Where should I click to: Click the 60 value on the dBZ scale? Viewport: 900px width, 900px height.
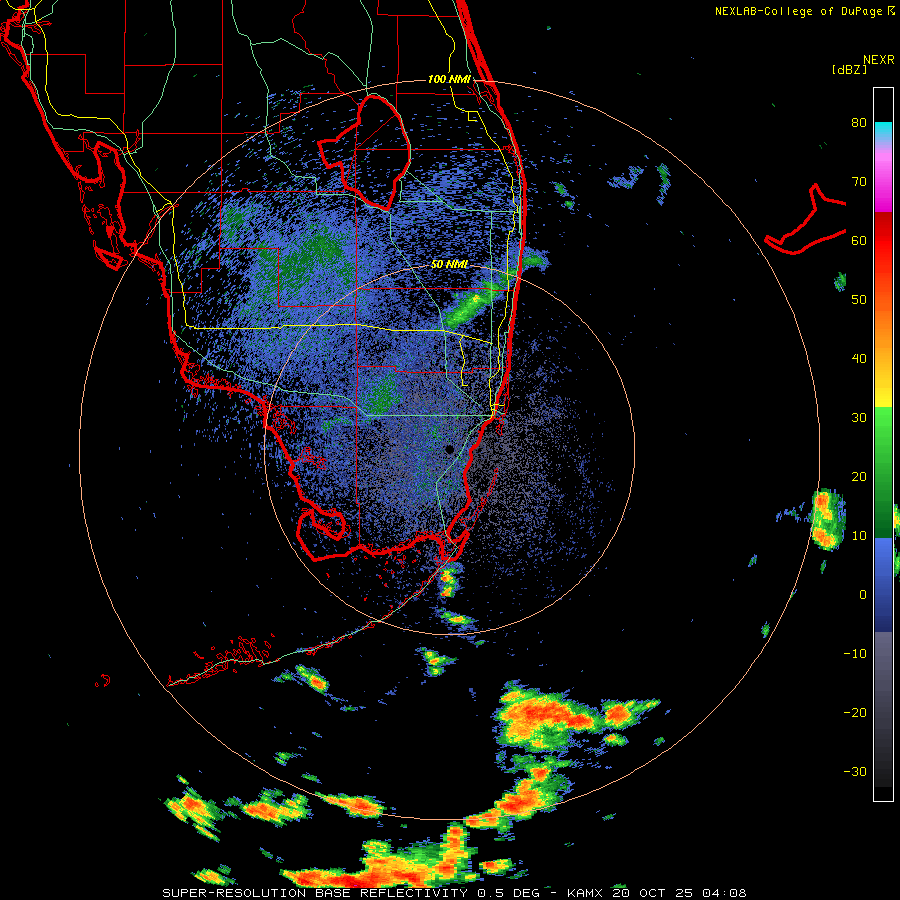pos(859,241)
